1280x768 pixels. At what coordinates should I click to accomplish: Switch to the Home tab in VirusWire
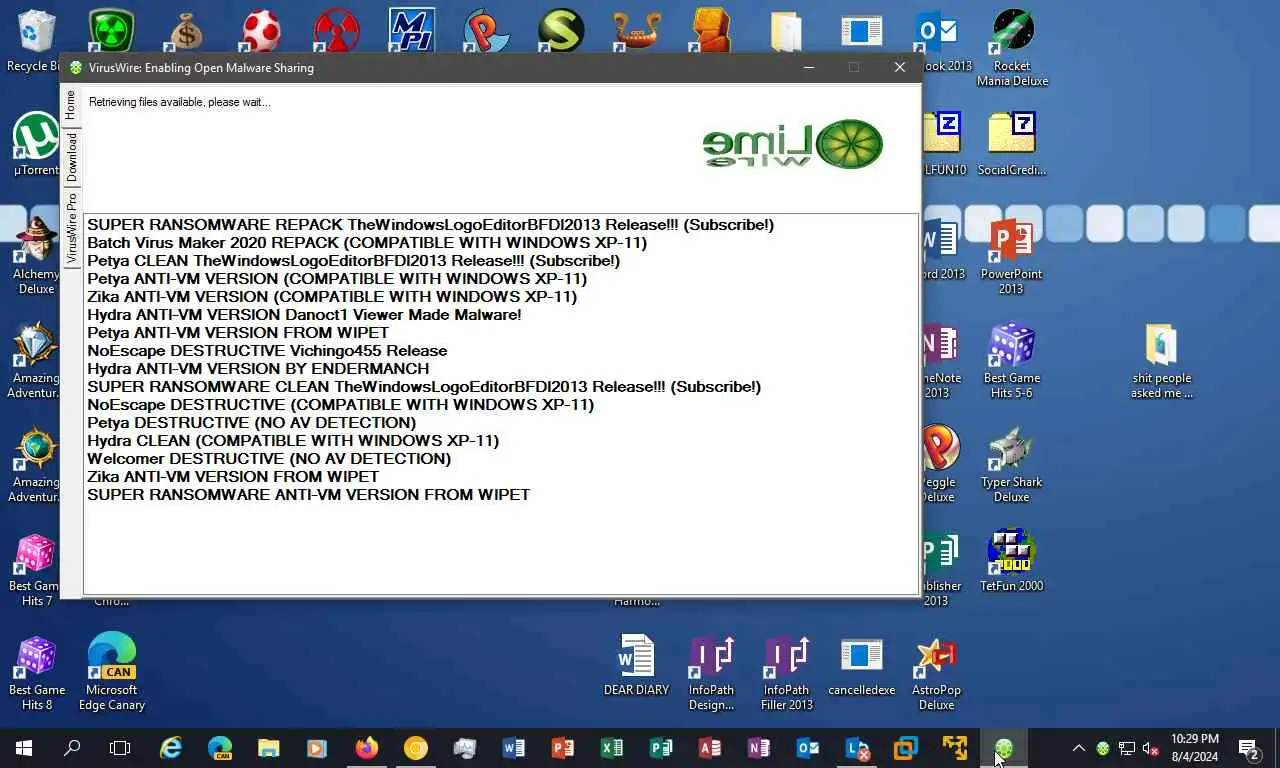point(71,106)
